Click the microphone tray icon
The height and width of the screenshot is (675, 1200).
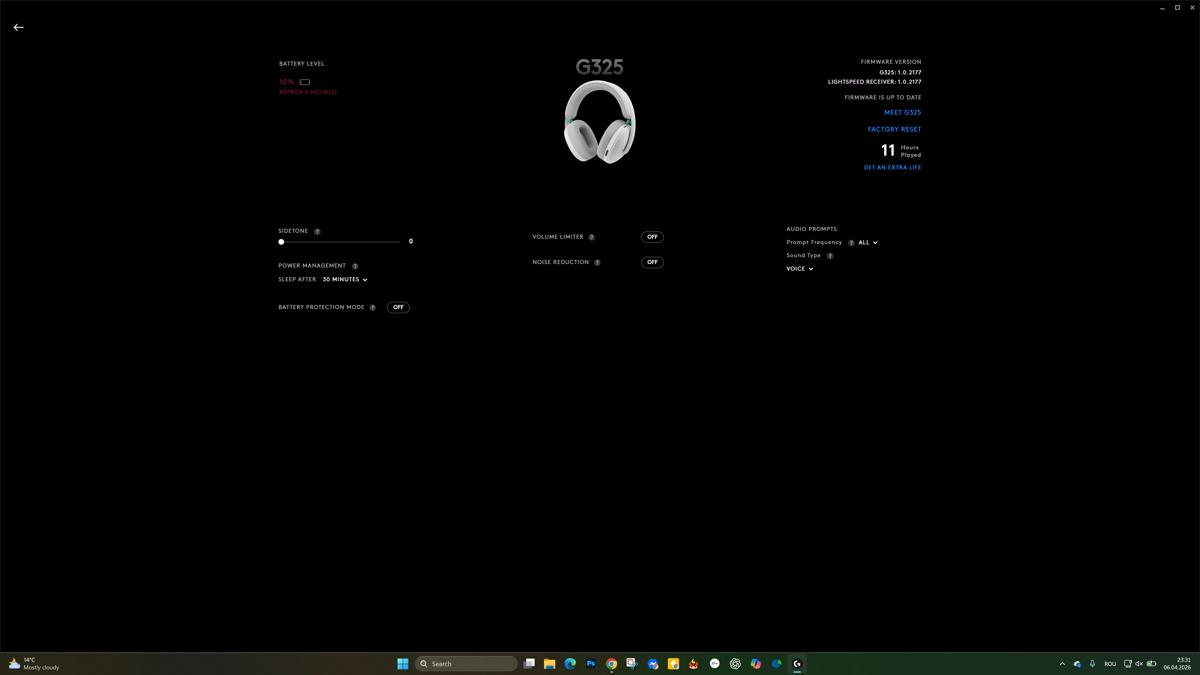tap(1092, 664)
